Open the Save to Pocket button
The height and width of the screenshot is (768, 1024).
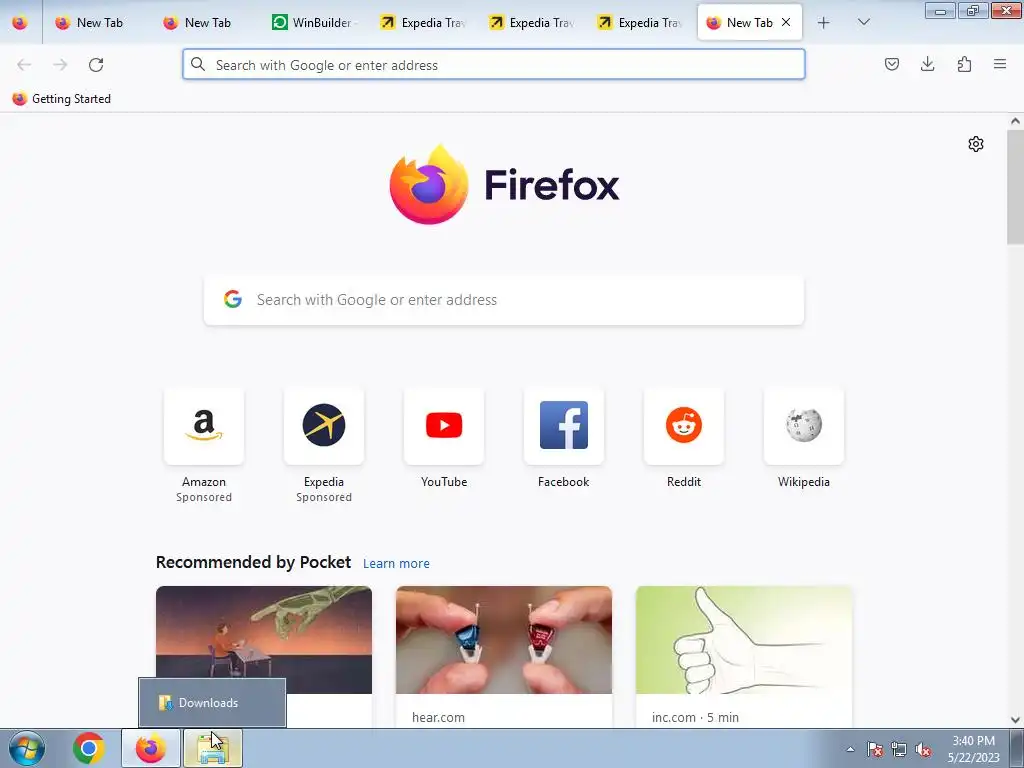[x=891, y=64]
